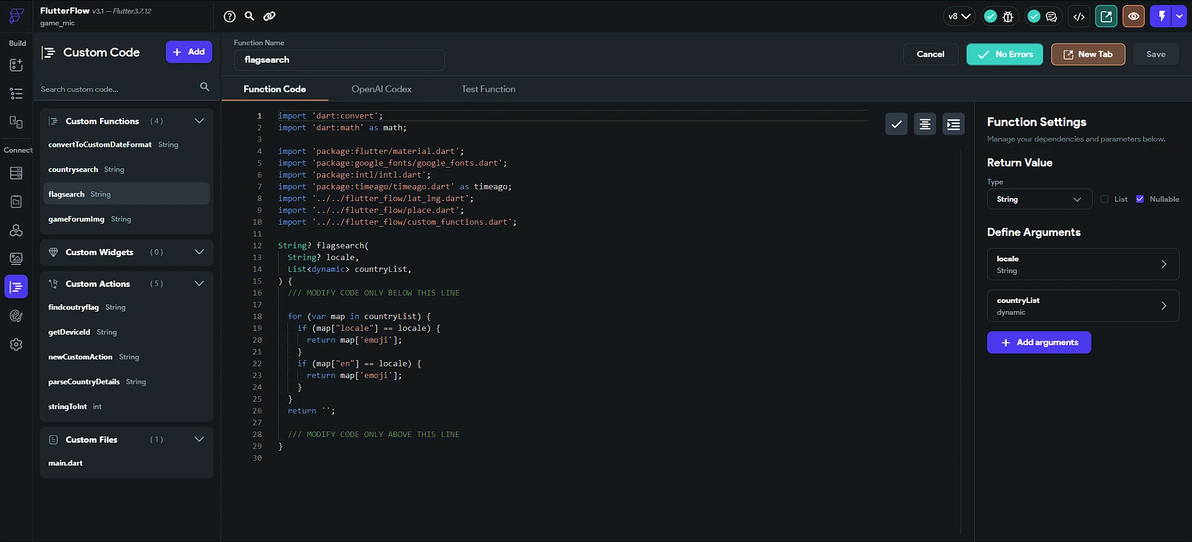1192x542 pixels.
Task: Click the Add arguments button
Action: tap(1039, 342)
